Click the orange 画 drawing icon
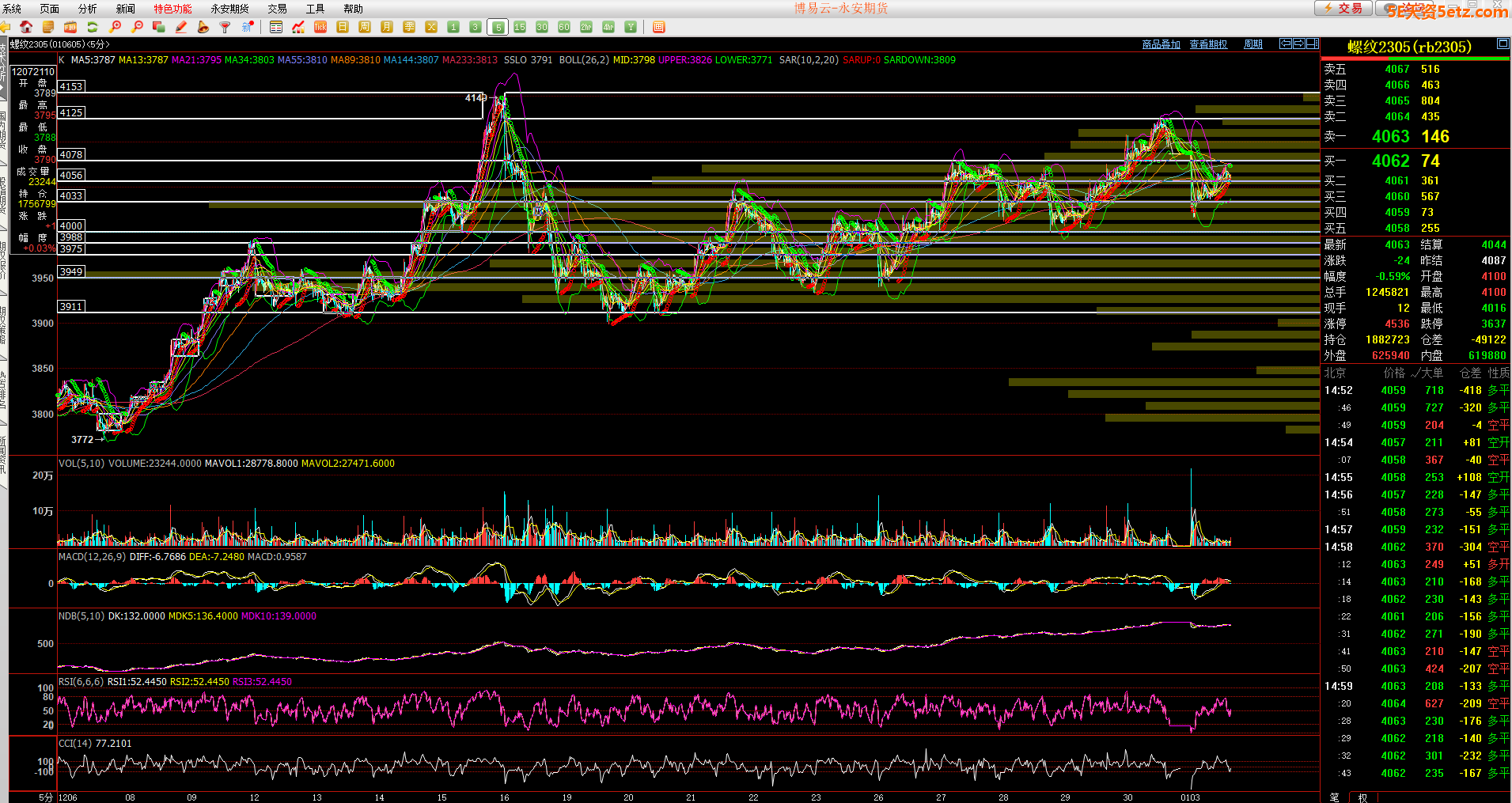Viewport: 1512px width, 803px height. tap(659, 27)
